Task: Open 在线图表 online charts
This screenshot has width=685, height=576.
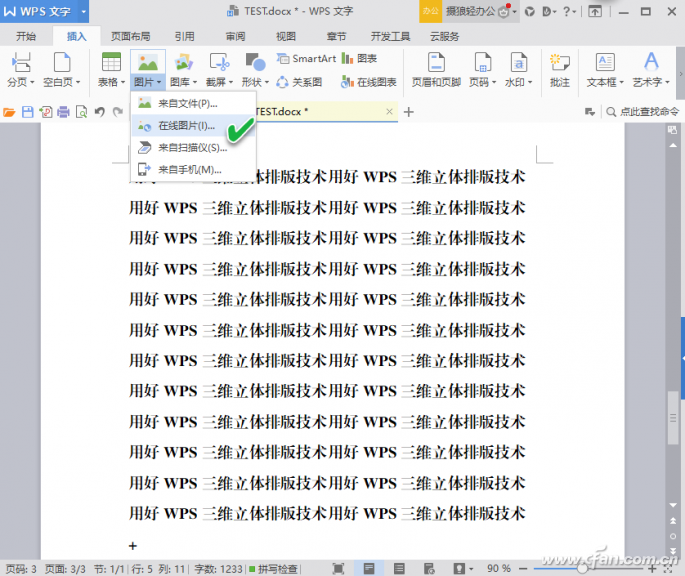Action: [x=369, y=82]
